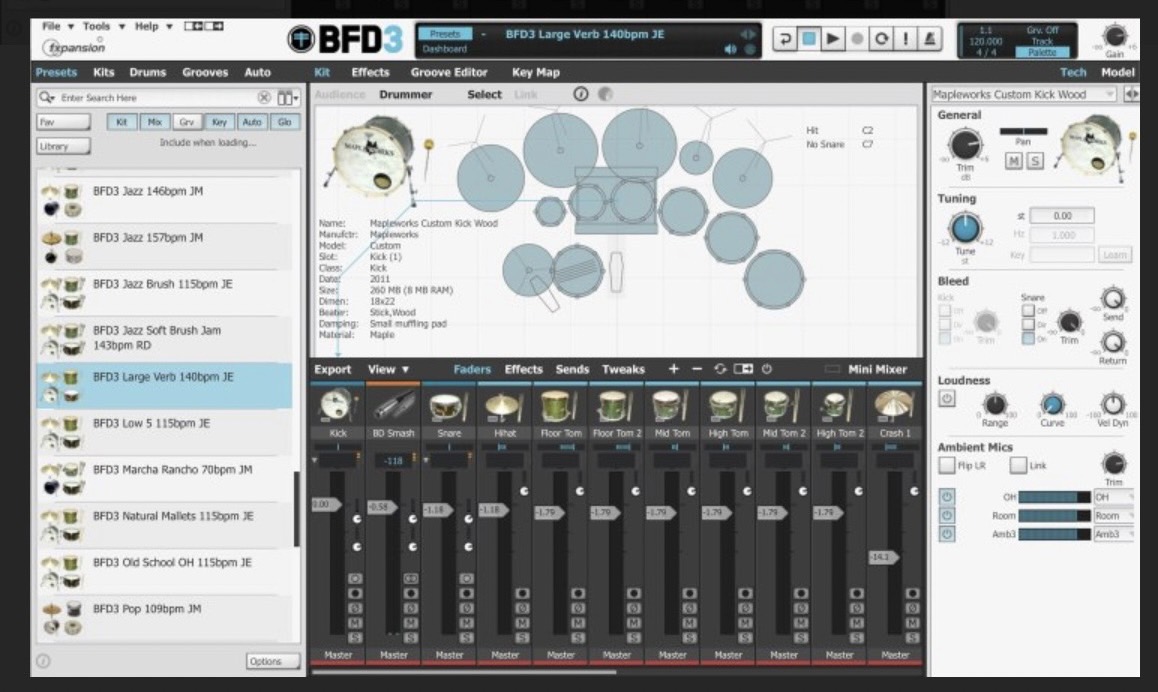
Task: Enable the Ambient Mics Link checkbox
Action: [x=1018, y=465]
